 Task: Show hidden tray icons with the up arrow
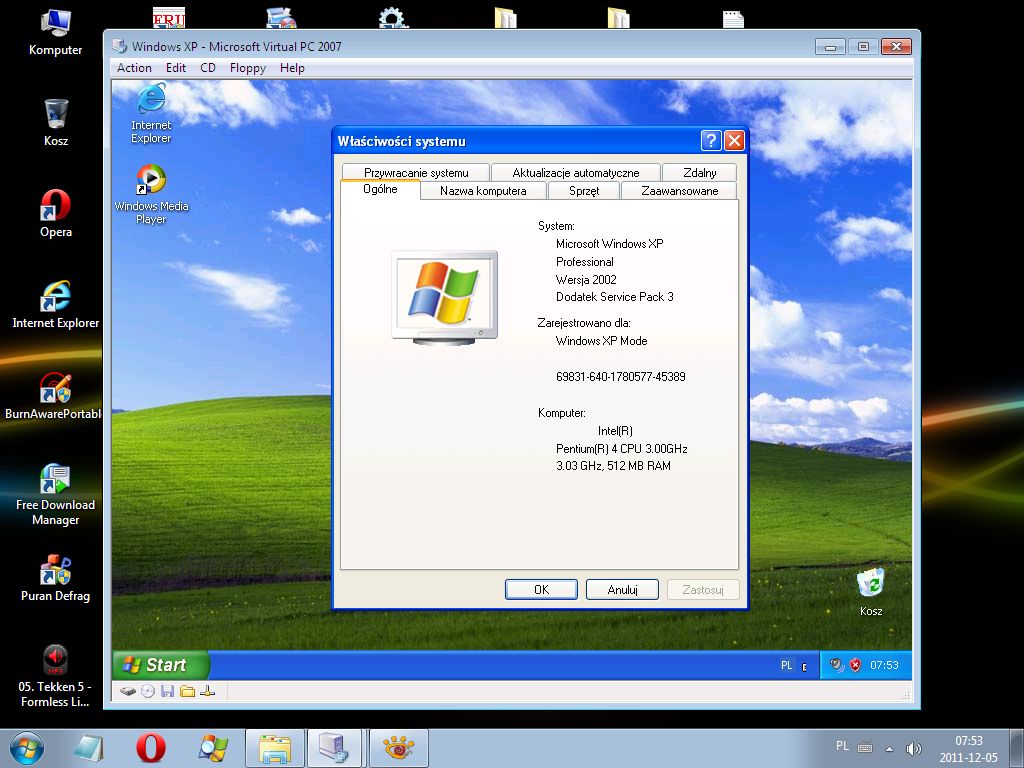click(x=889, y=748)
